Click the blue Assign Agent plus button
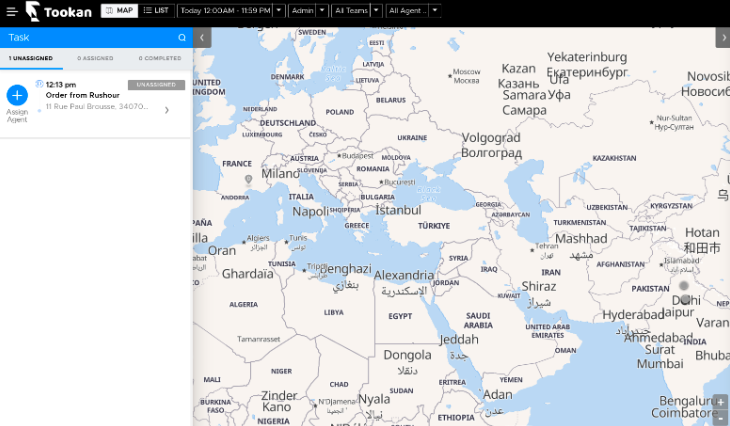The image size is (730, 426). pyautogui.click(x=17, y=95)
